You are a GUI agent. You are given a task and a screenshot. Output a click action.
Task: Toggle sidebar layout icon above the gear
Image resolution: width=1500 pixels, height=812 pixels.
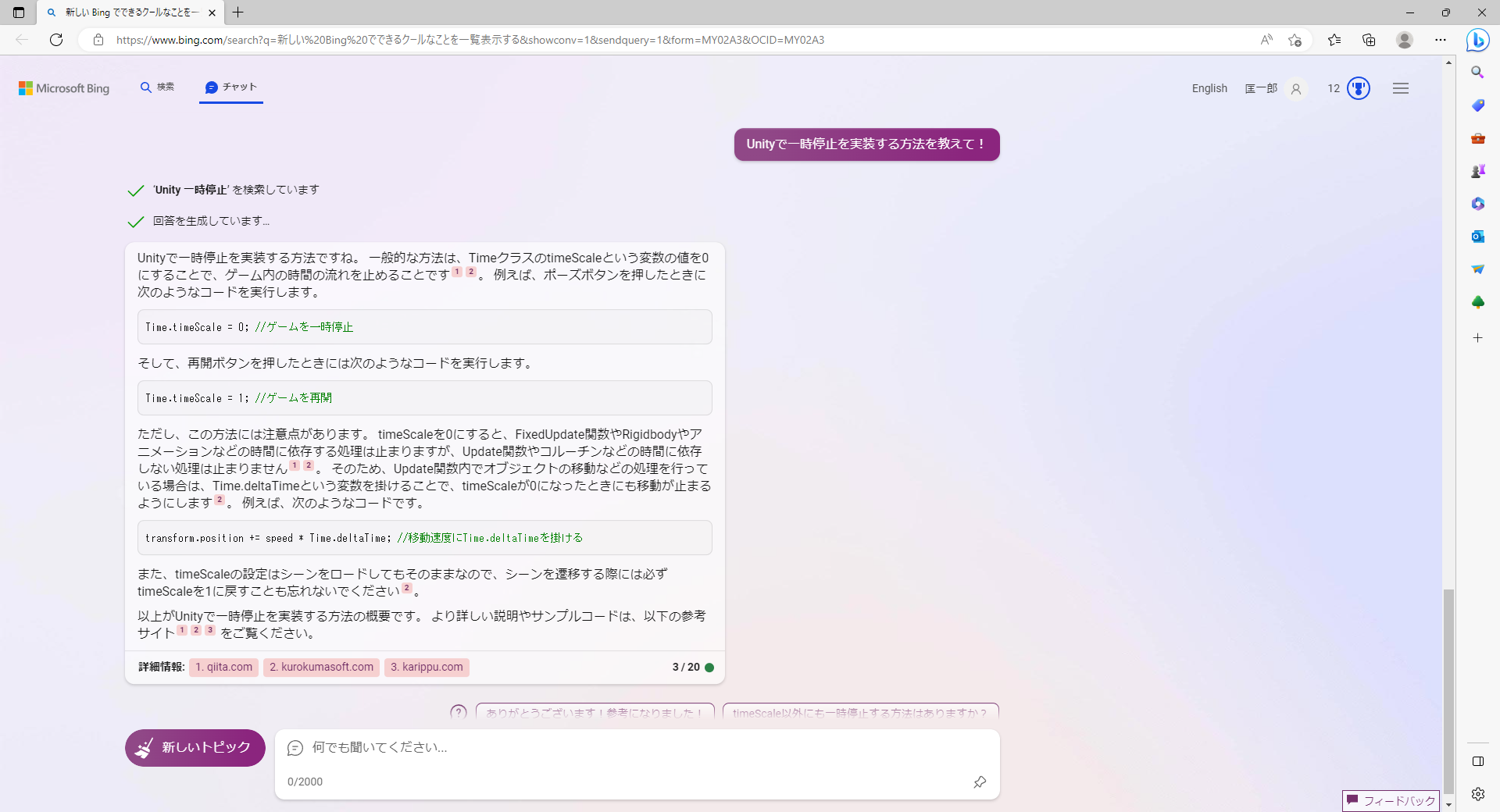[x=1477, y=761]
